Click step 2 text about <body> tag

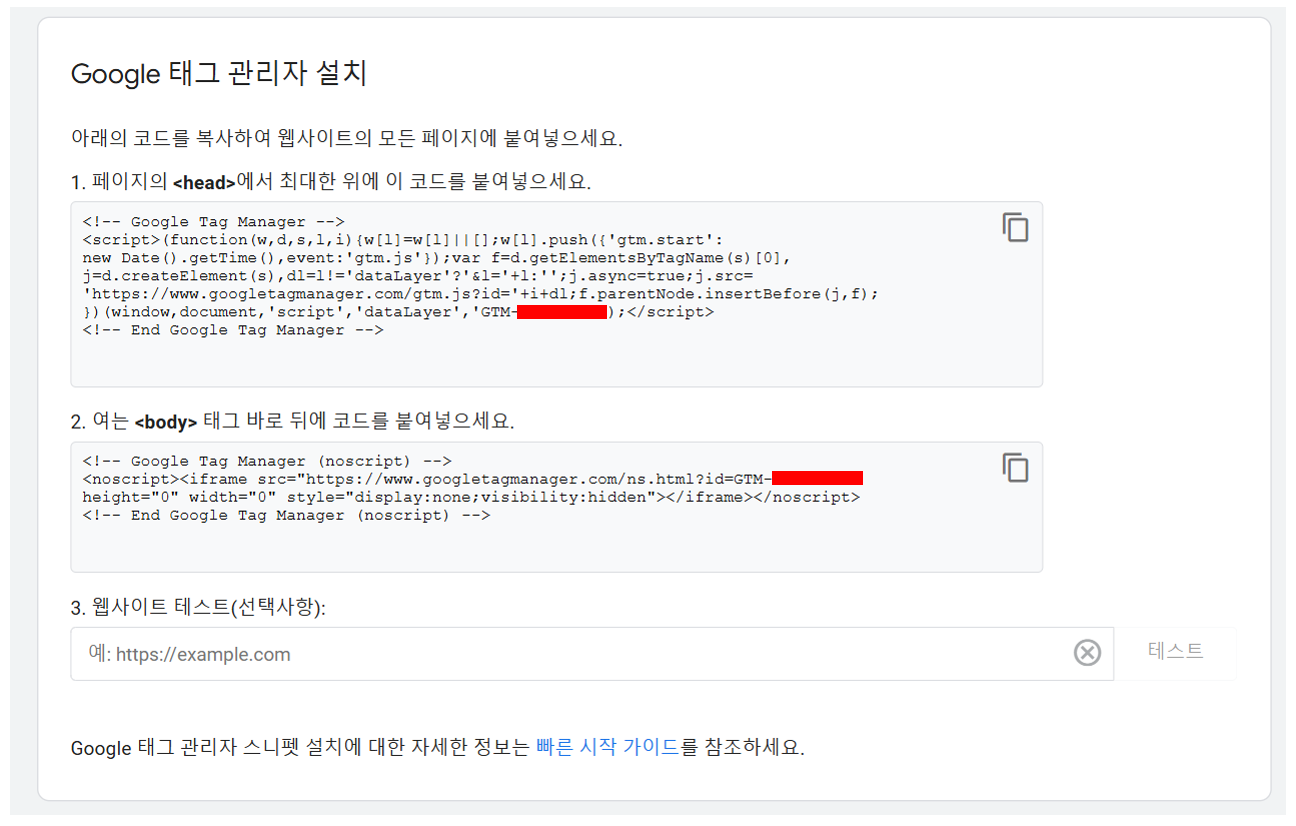[x=292, y=421]
